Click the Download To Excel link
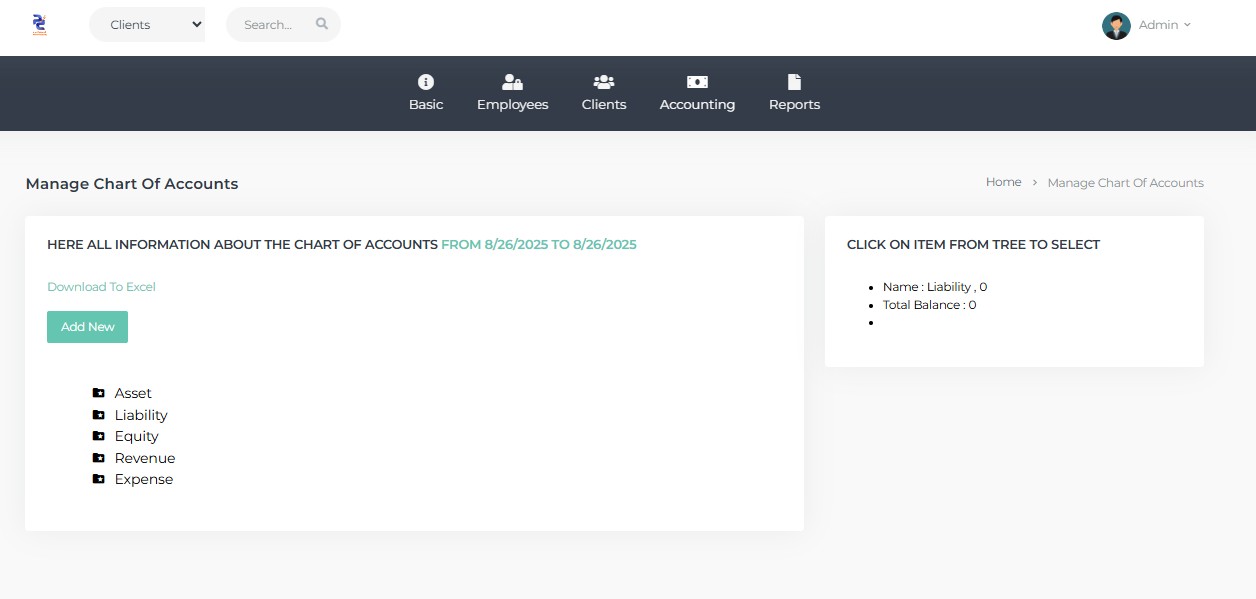This screenshot has width=1256, height=599. (101, 287)
